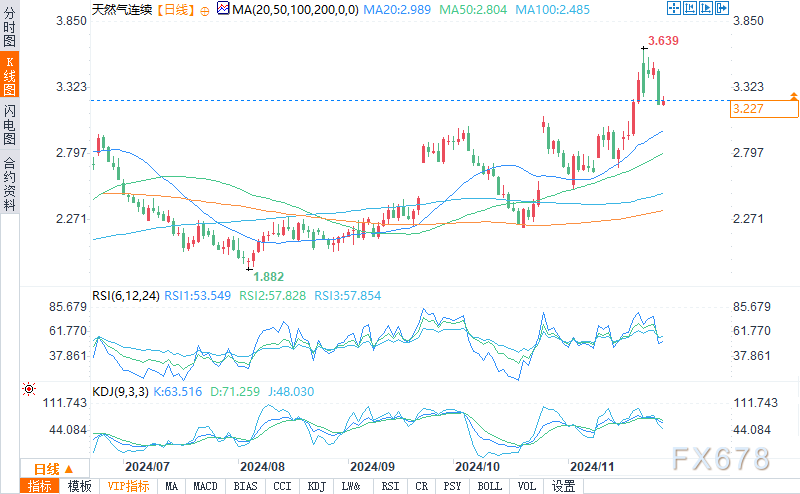
Task: Open the 合约资料 side tab
Action: click(x=9, y=184)
